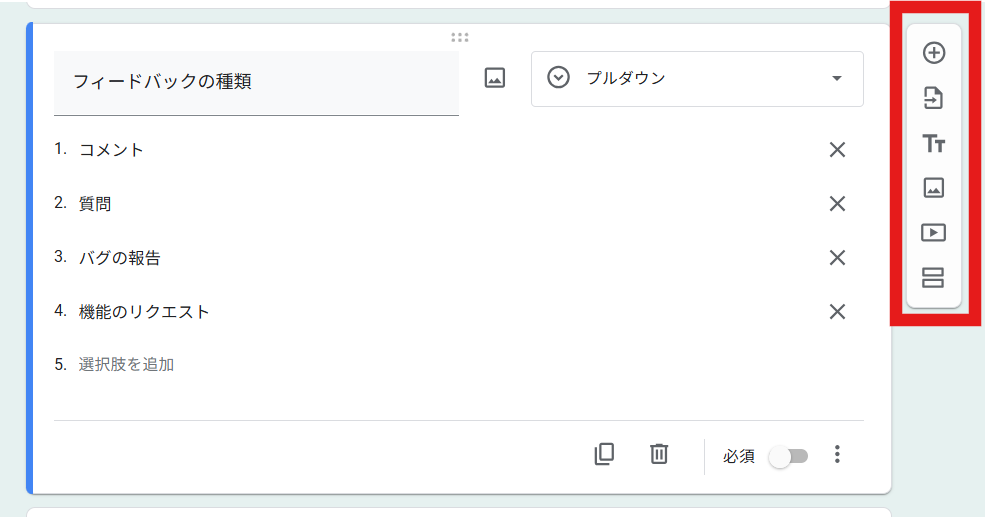
Task: Add a title and description with the Tt icon
Action: click(x=933, y=143)
